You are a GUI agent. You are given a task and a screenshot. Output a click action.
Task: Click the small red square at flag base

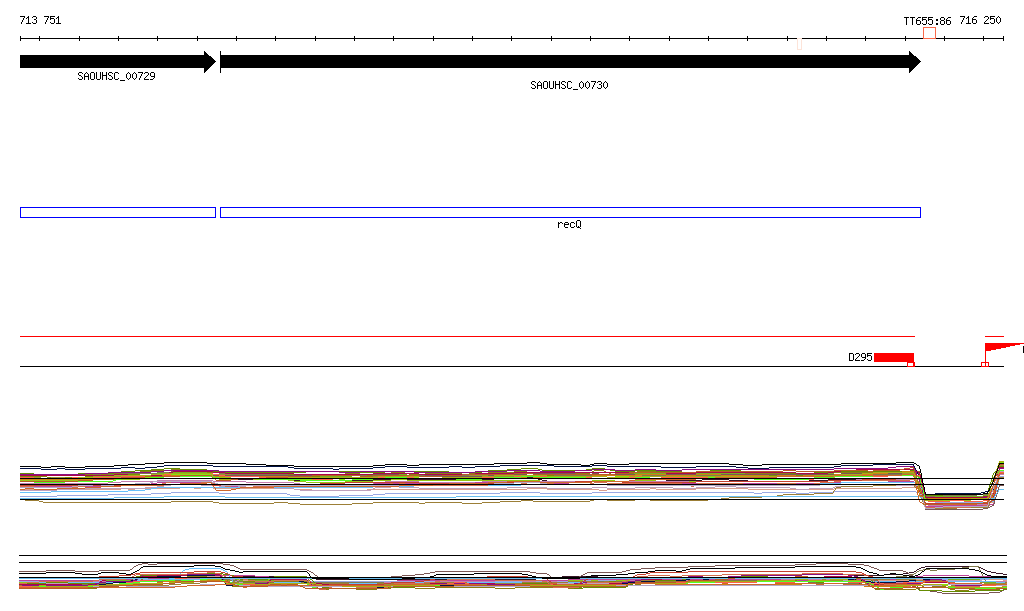click(x=985, y=365)
